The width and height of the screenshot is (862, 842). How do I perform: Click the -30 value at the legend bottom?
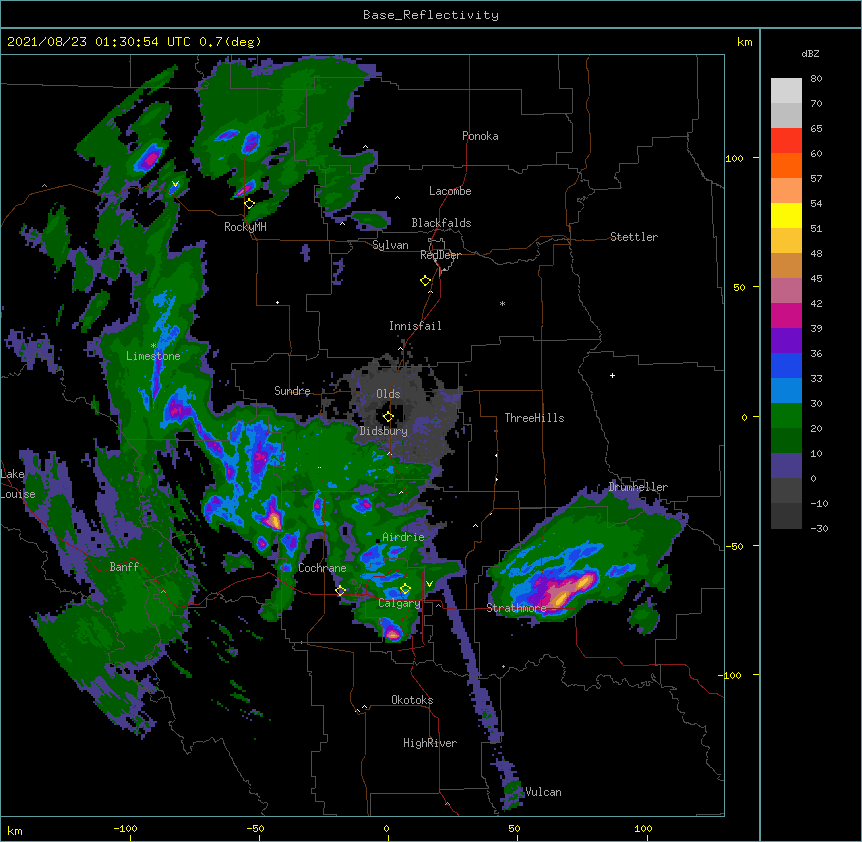pyautogui.click(x=819, y=528)
